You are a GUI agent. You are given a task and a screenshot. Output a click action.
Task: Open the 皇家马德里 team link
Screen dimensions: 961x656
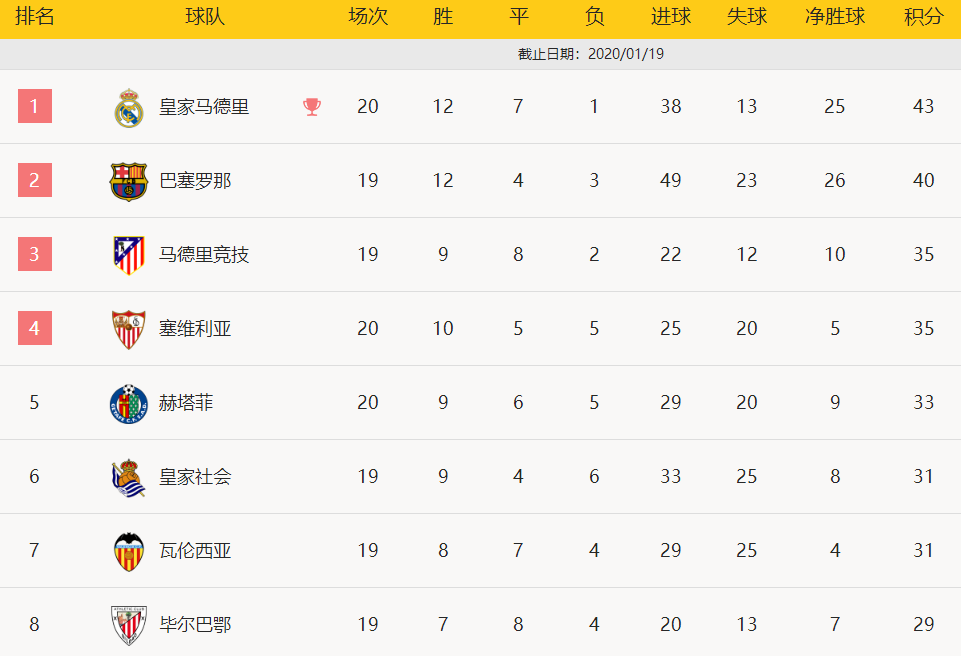point(204,107)
